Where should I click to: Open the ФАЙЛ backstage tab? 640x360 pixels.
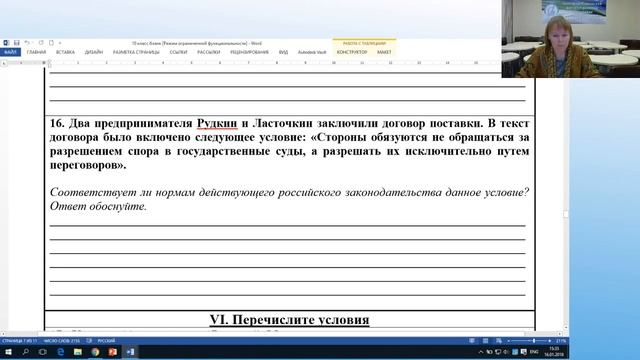(x=10, y=52)
